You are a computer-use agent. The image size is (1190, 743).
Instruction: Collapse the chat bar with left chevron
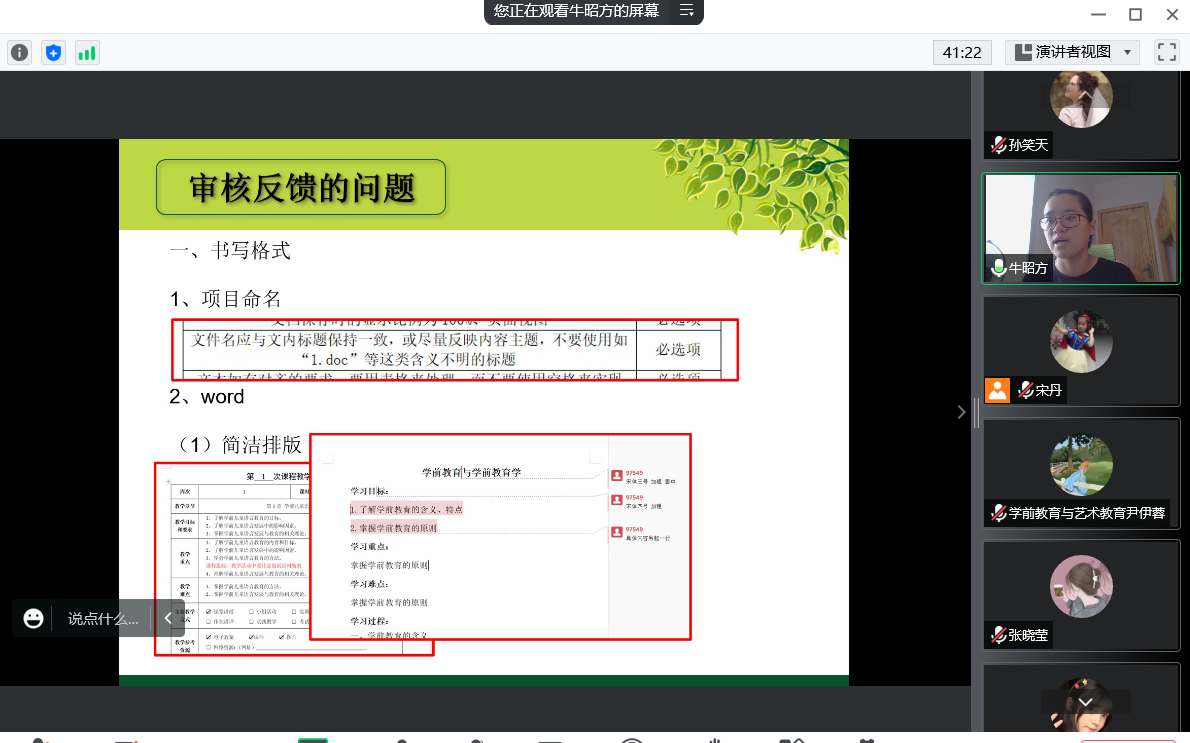pyautogui.click(x=168, y=619)
